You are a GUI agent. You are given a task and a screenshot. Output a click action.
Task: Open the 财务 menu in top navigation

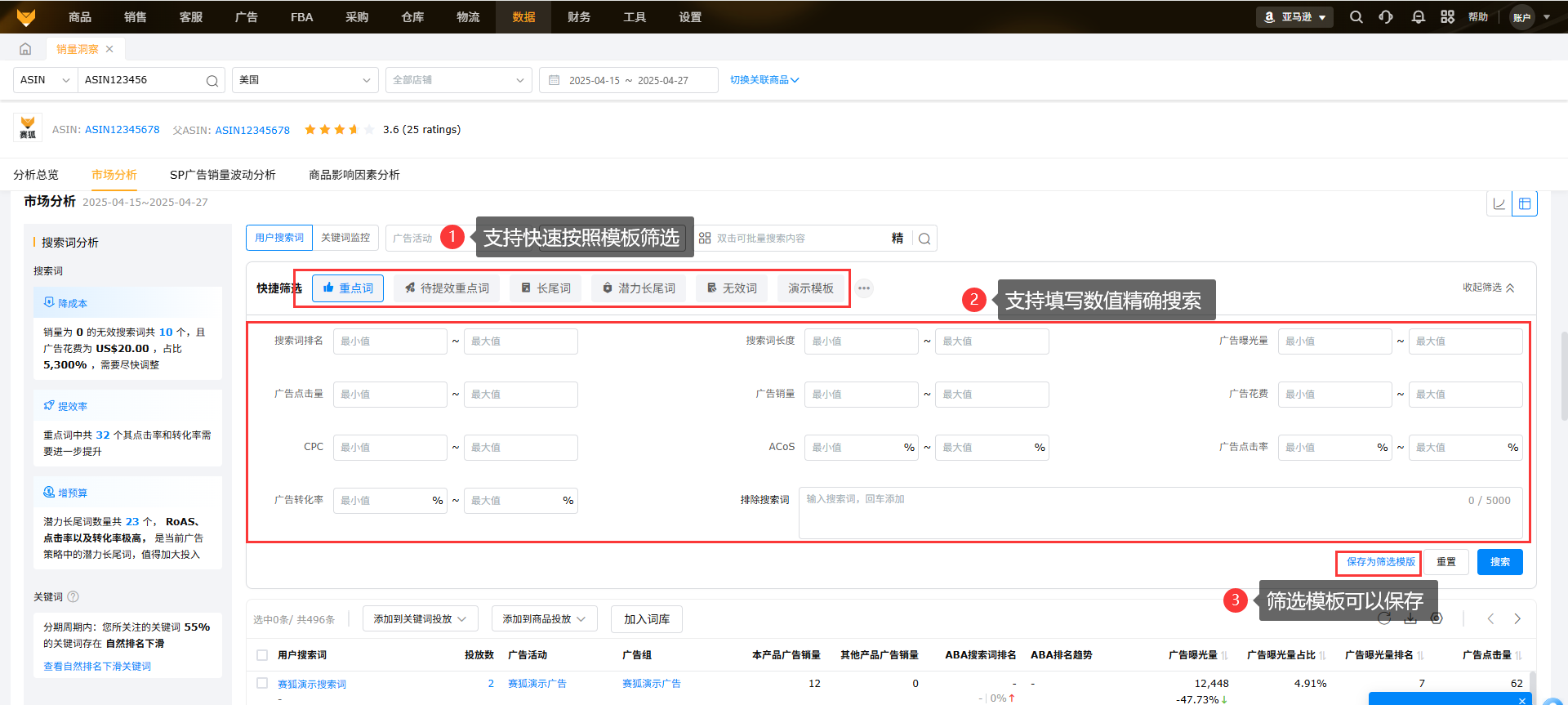(578, 17)
